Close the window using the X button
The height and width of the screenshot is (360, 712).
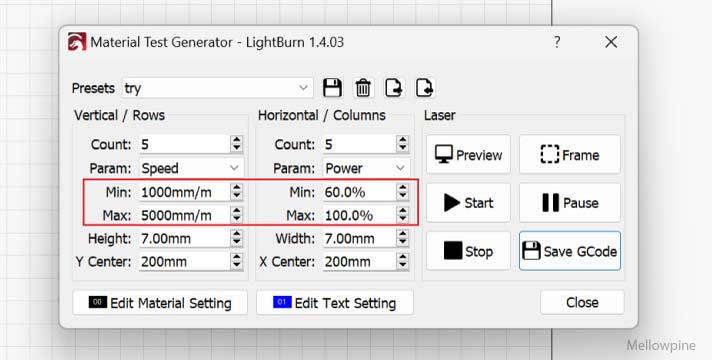611,42
